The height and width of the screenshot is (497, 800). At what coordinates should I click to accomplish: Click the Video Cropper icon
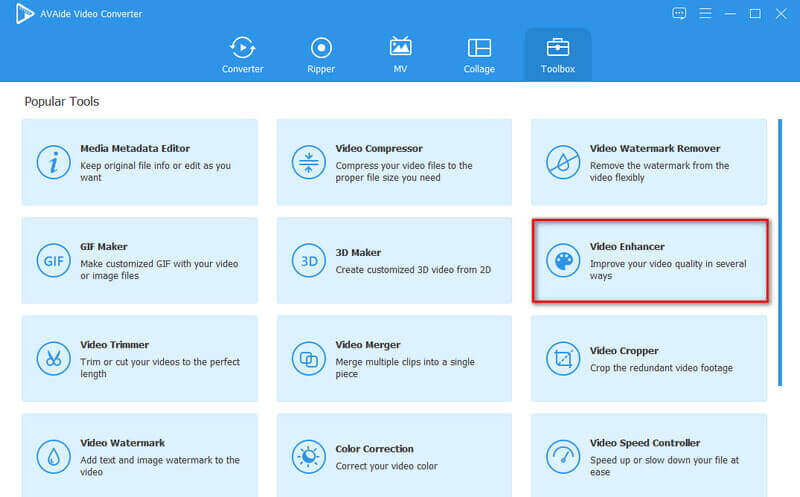pyautogui.click(x=563, y=359)
